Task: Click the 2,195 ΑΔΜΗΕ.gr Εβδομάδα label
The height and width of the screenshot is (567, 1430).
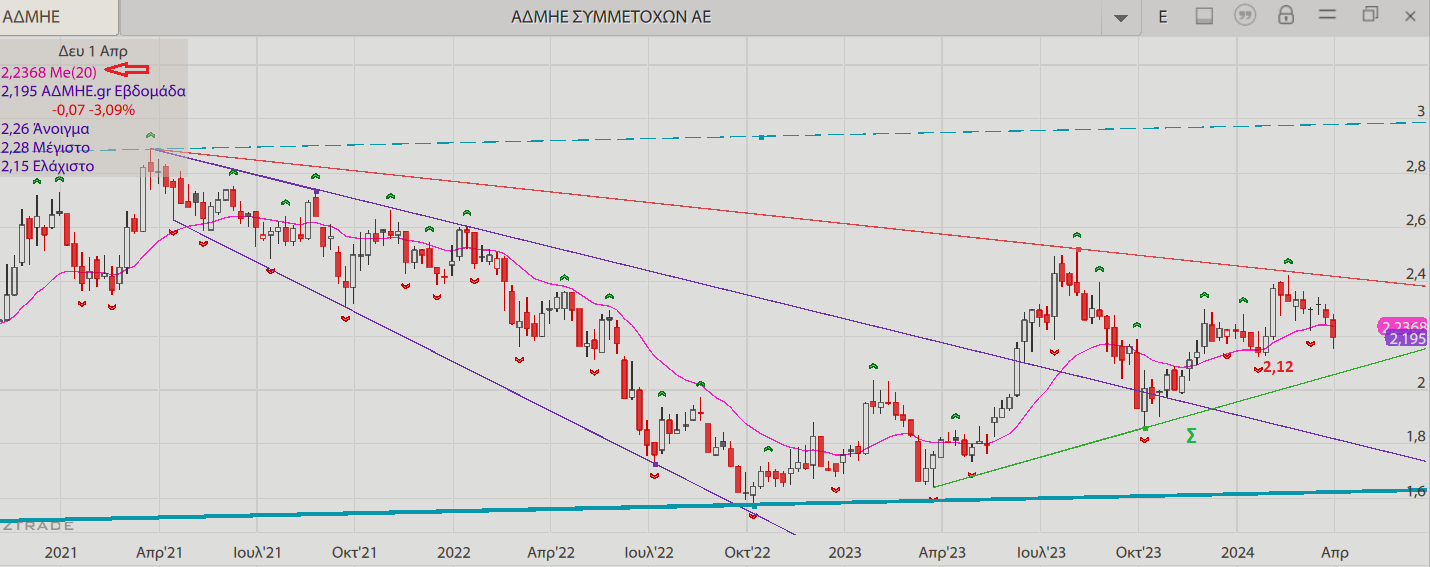Action: pyautogui.click(x=94, y=90)
